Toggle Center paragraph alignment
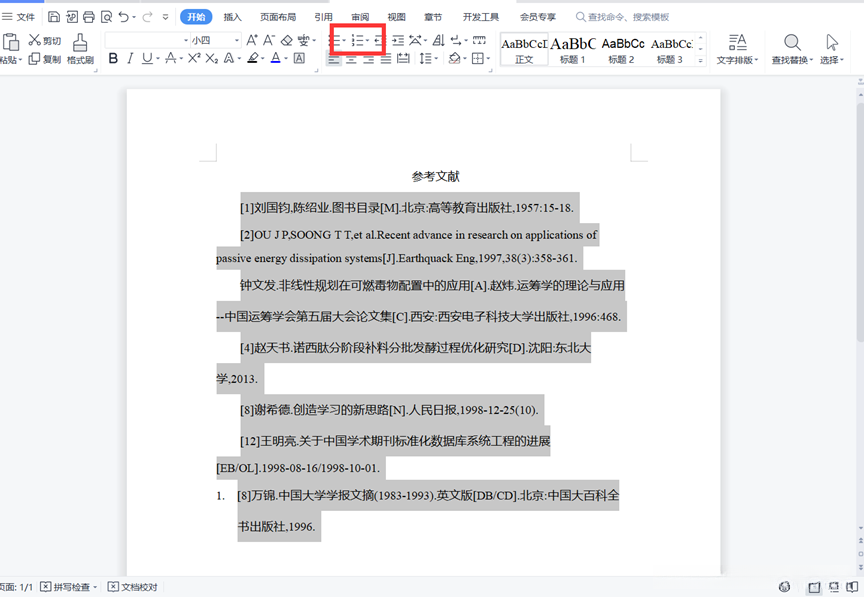Viewport: 864px width, 597px height. [x=351, y=58]
